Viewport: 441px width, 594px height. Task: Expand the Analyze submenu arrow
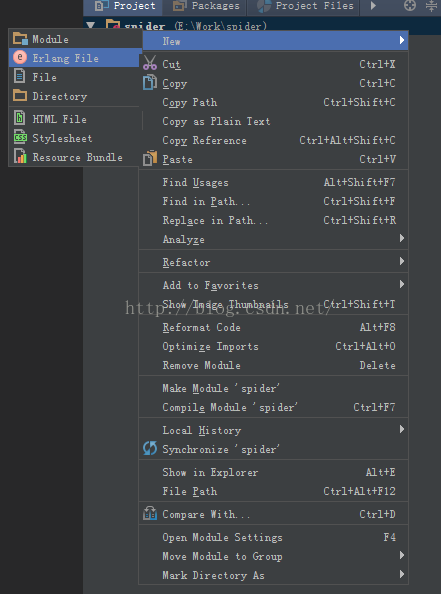(402, 238)
